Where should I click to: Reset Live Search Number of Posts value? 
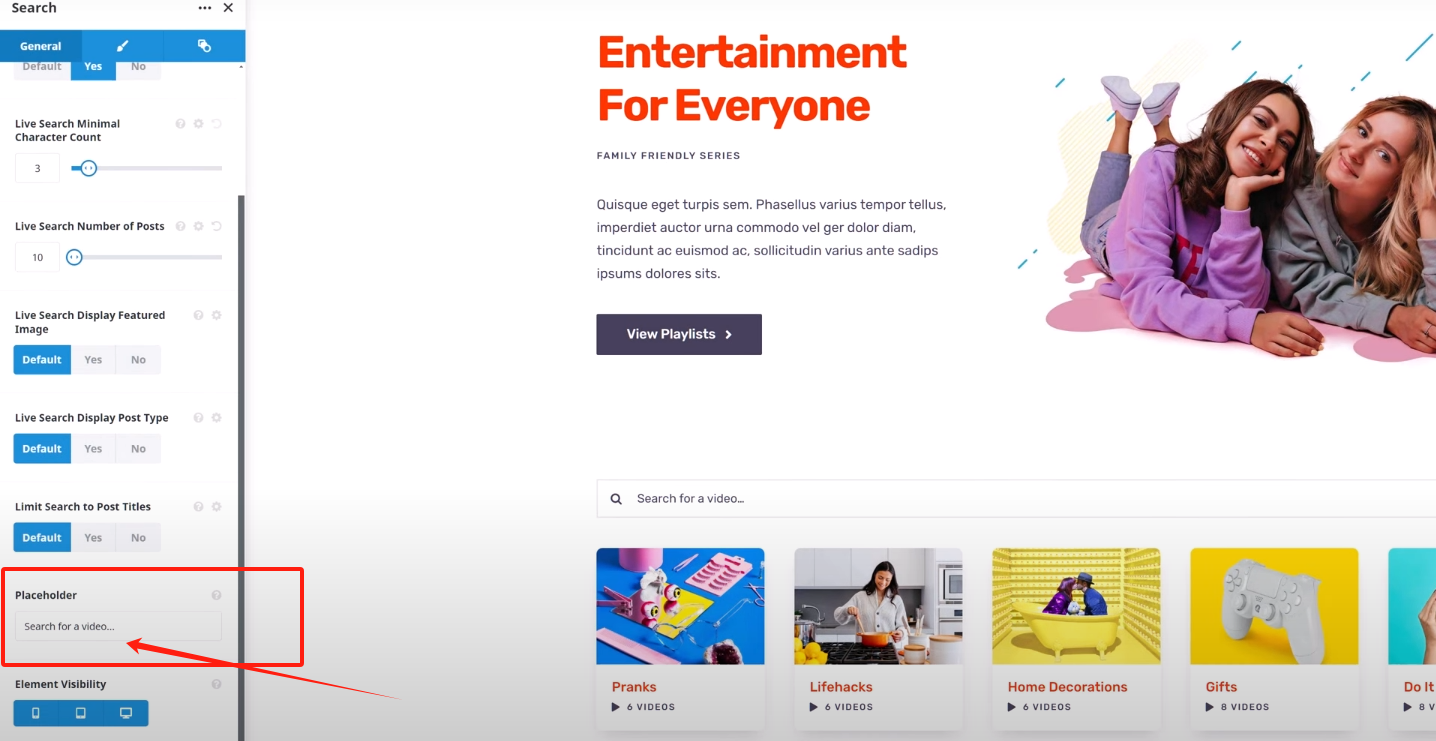click(217, 226)
